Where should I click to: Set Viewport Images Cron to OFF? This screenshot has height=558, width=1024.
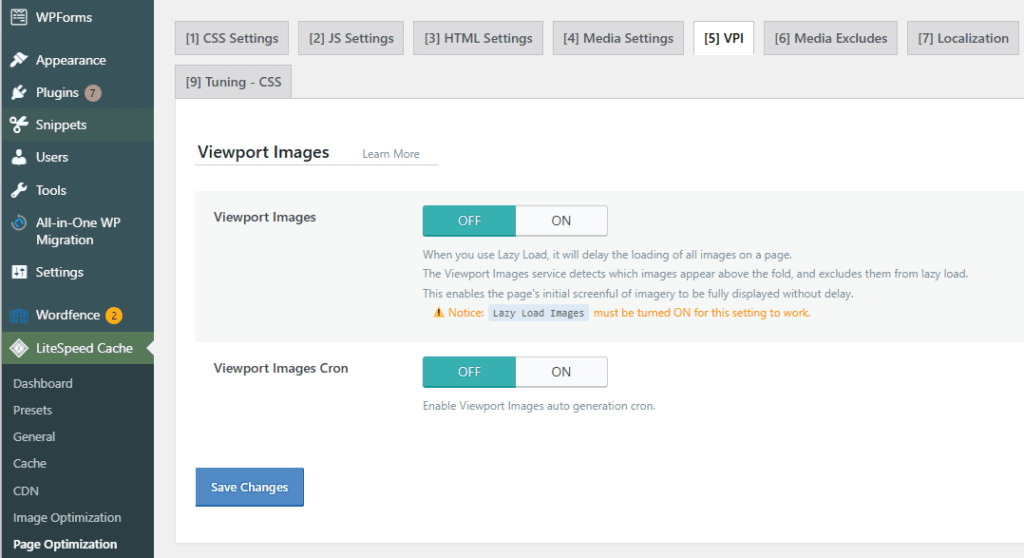point(469,372)
